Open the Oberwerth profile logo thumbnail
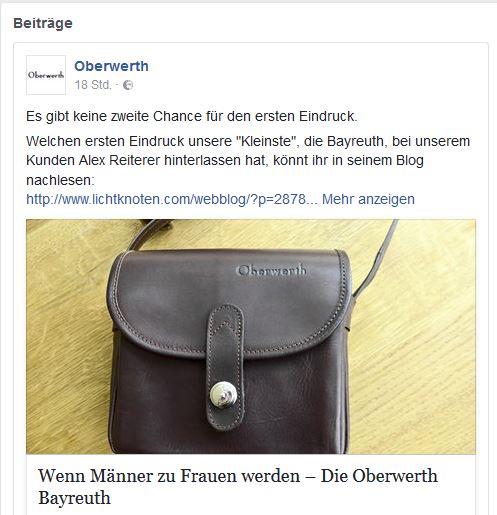This screenshot has height=515, width=497. (46, 75)
